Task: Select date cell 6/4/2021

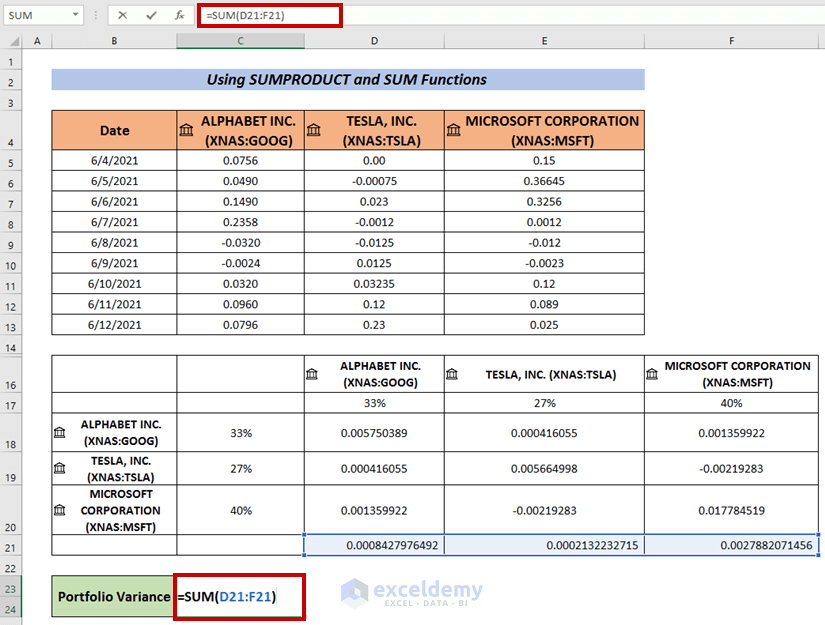Action: [x=114, y=160]
